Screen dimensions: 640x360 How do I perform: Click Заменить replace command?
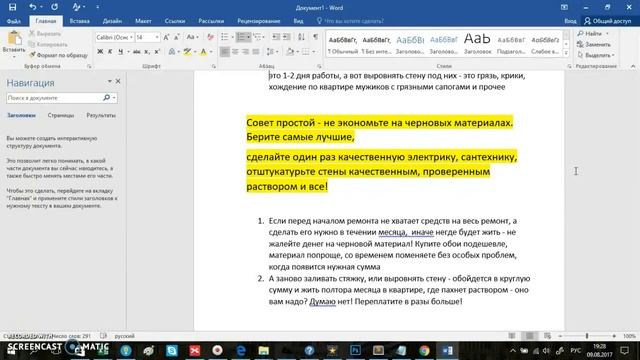pyautogui.click(x=594, y=44)
